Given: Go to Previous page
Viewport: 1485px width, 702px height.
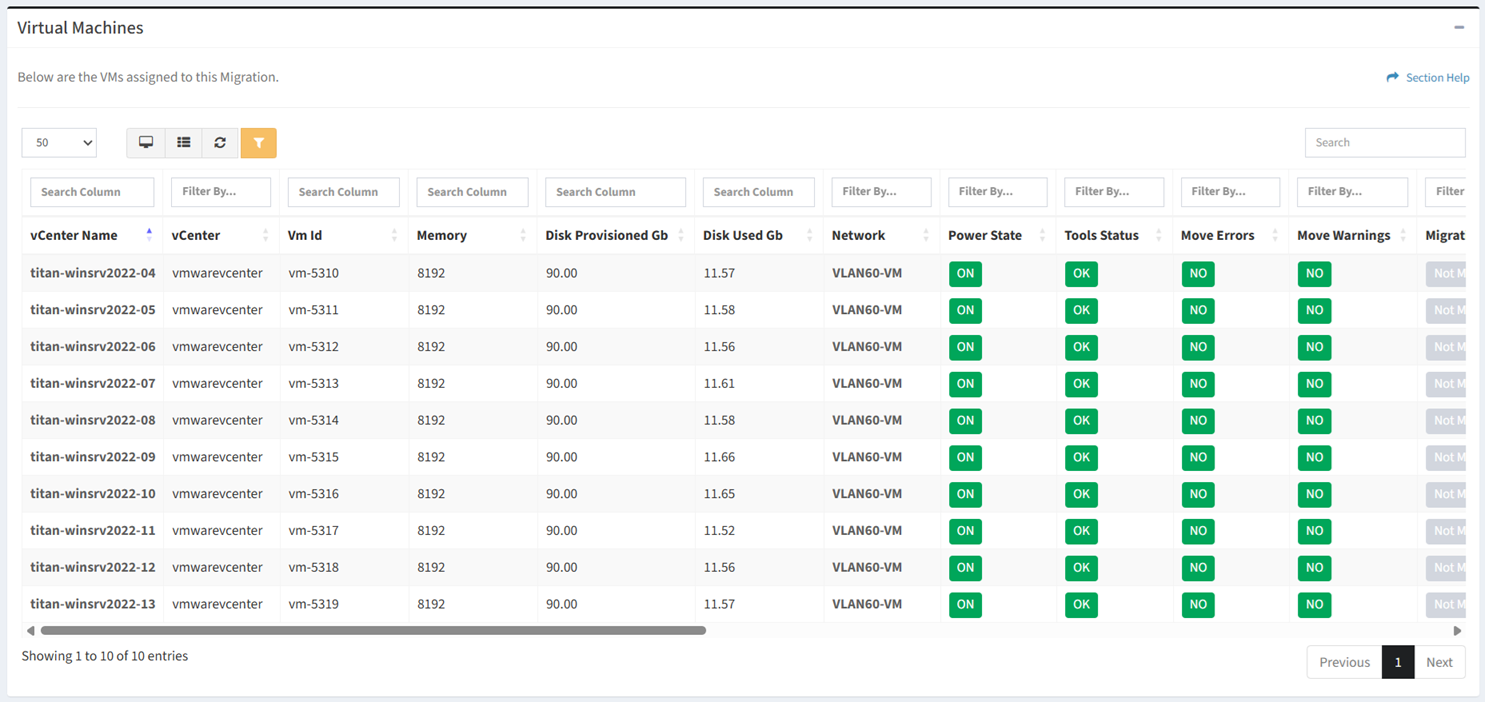Looking at the screenshot, I should coord(1344,662).
